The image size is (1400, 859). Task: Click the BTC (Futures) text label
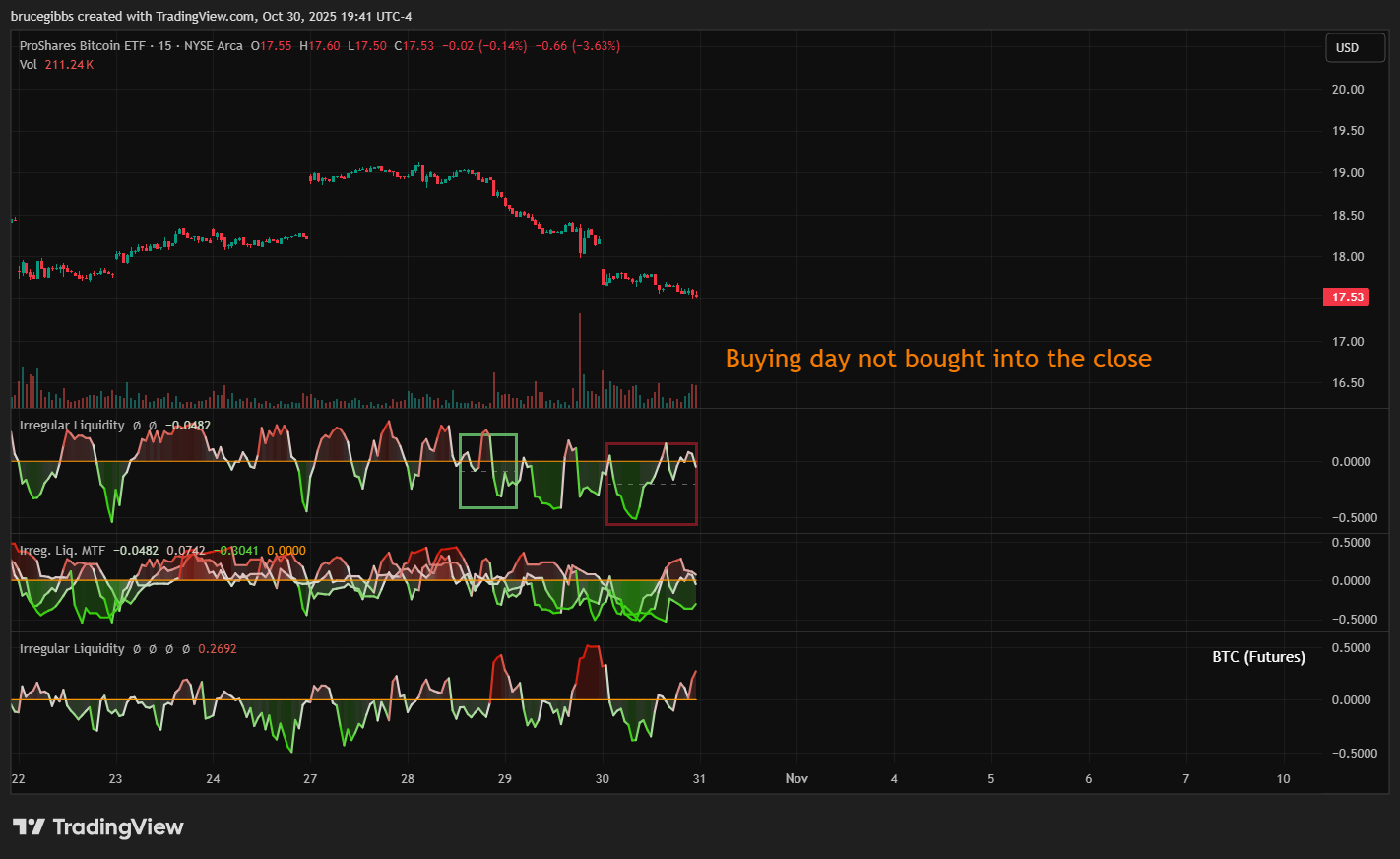(1258, 657)
